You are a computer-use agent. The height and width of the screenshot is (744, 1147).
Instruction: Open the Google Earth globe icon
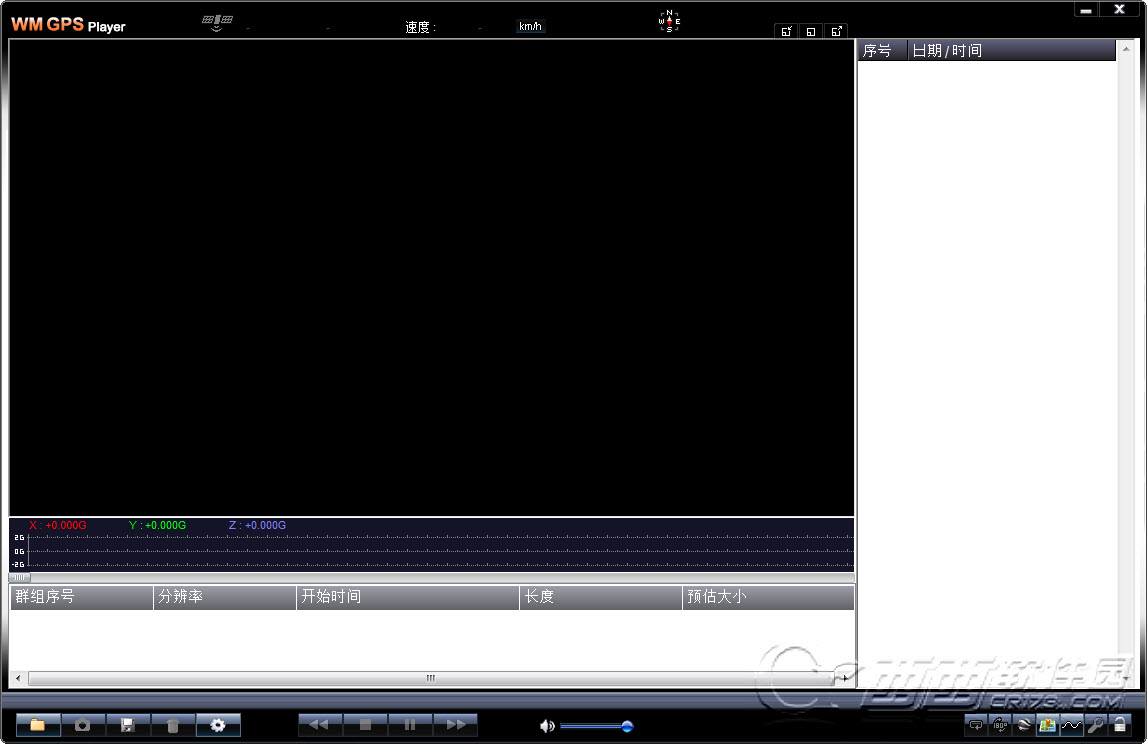[1024, 725]
